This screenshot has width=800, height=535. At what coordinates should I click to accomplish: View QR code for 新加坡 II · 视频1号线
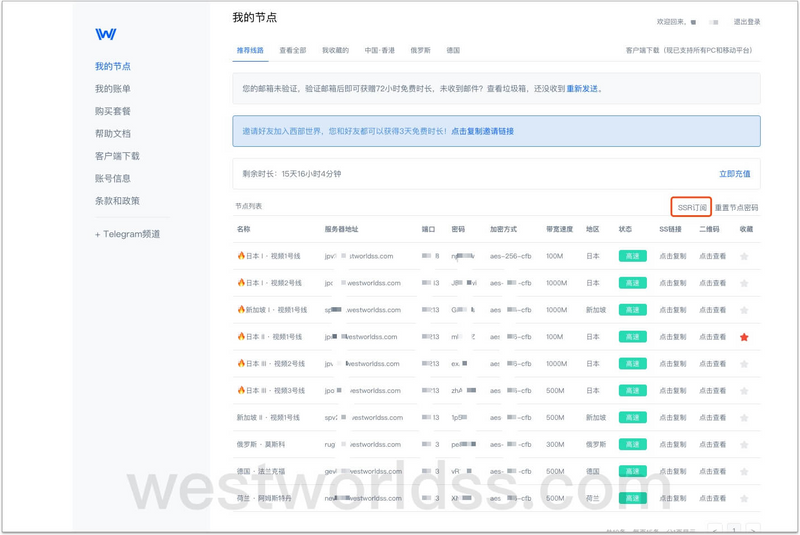(x=712, y=418)
